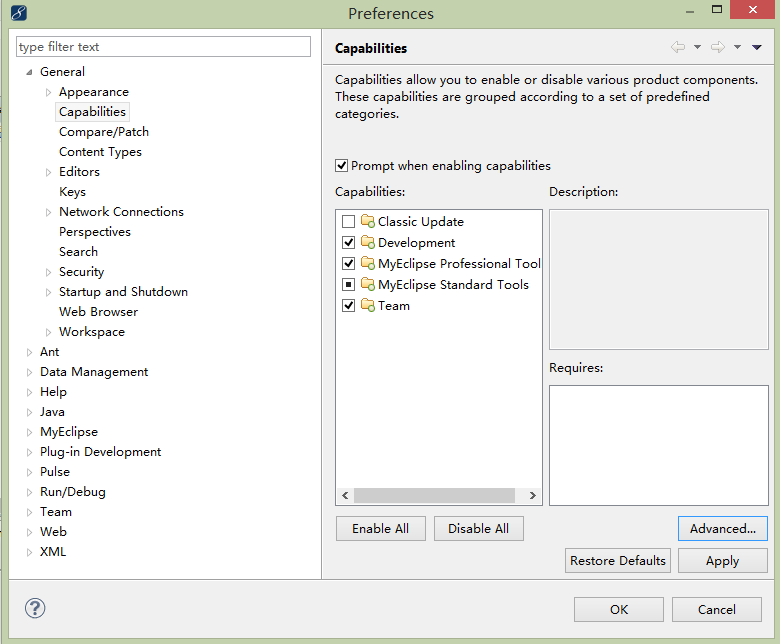Click the type filter text field
Screen dimensions: 780x644
tap(163, 47)
